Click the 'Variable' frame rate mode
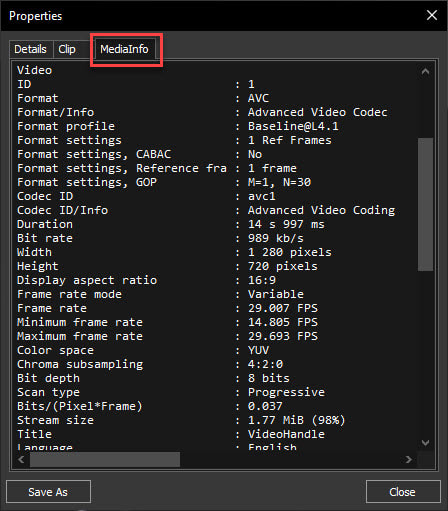This screenshot has width=448, height=511. click(x=276, y=294)
